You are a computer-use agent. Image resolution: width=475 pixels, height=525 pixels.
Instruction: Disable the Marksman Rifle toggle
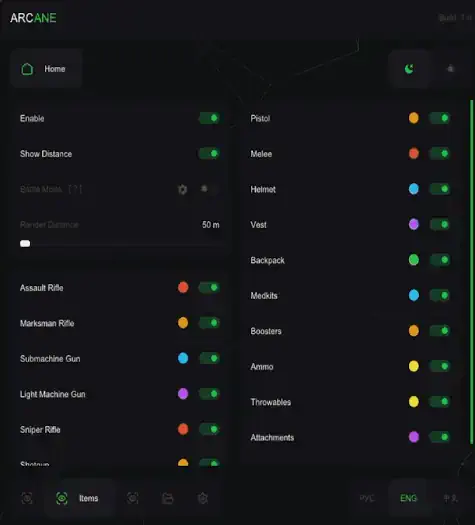point(209,323)
